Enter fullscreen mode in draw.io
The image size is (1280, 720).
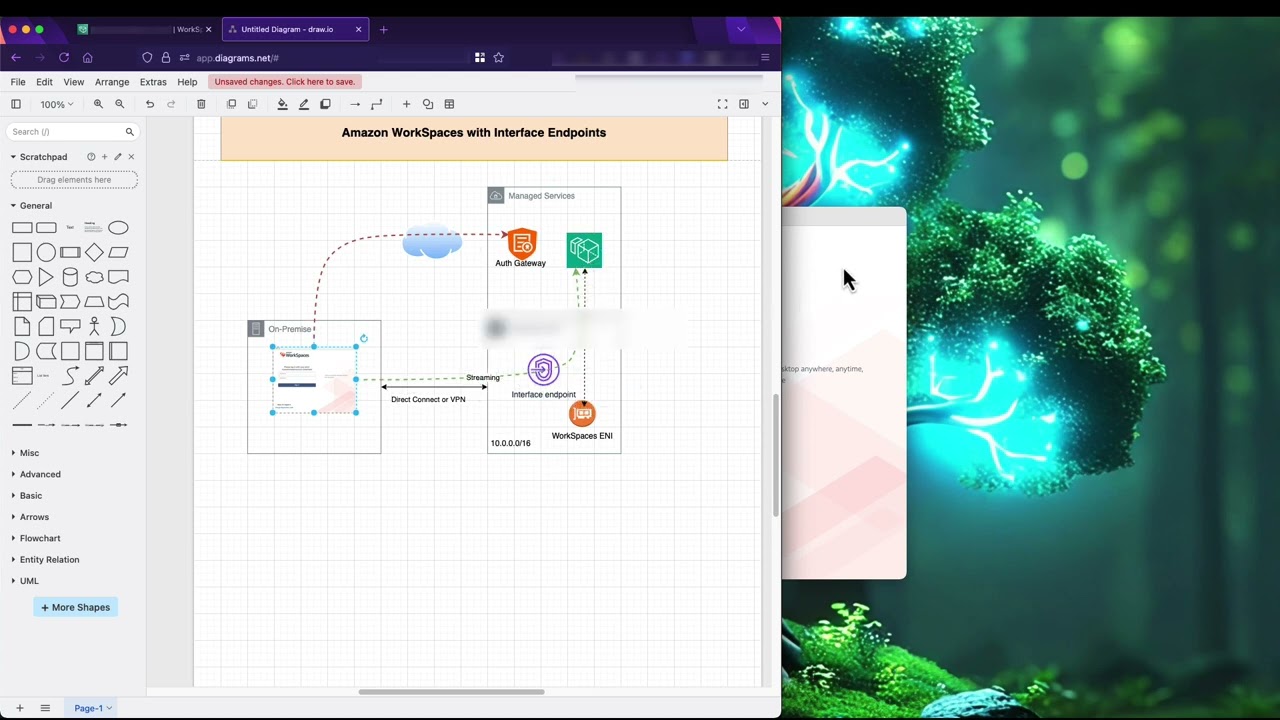coord(722,104)
